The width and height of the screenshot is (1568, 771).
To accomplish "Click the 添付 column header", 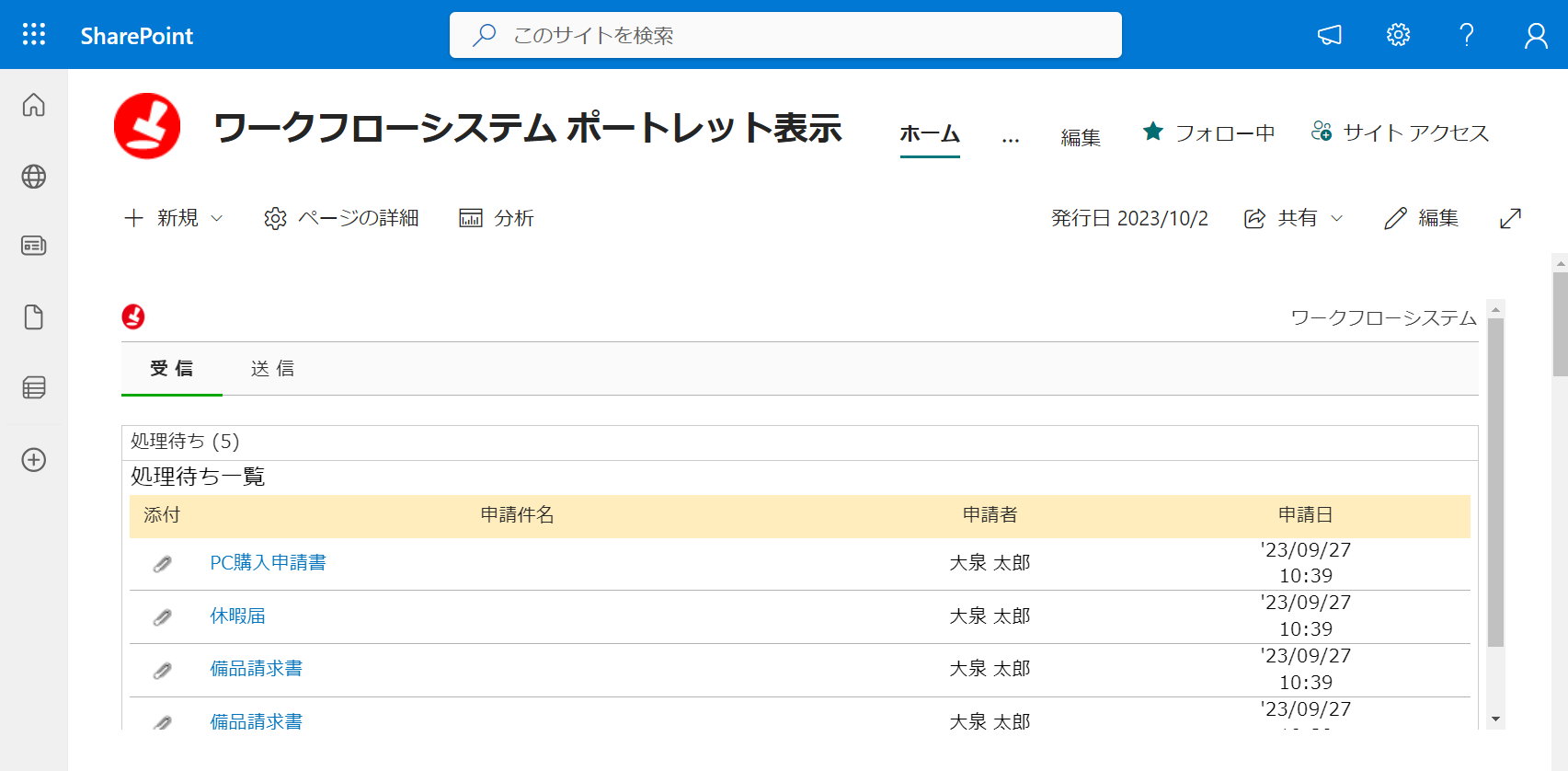I will coord(162,515).
